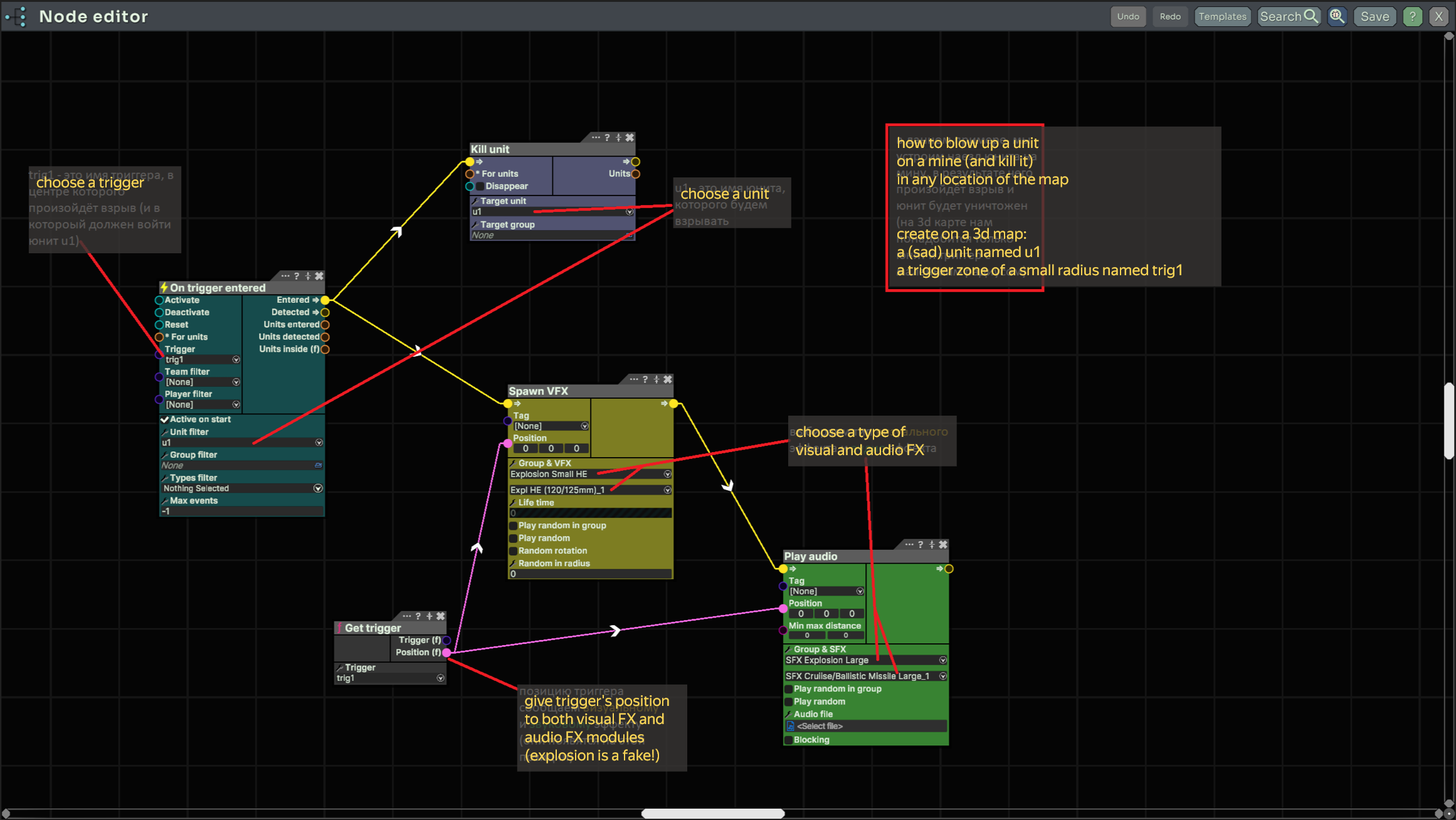
Task: Click the Get trigger Position output port
Action: 446,653
